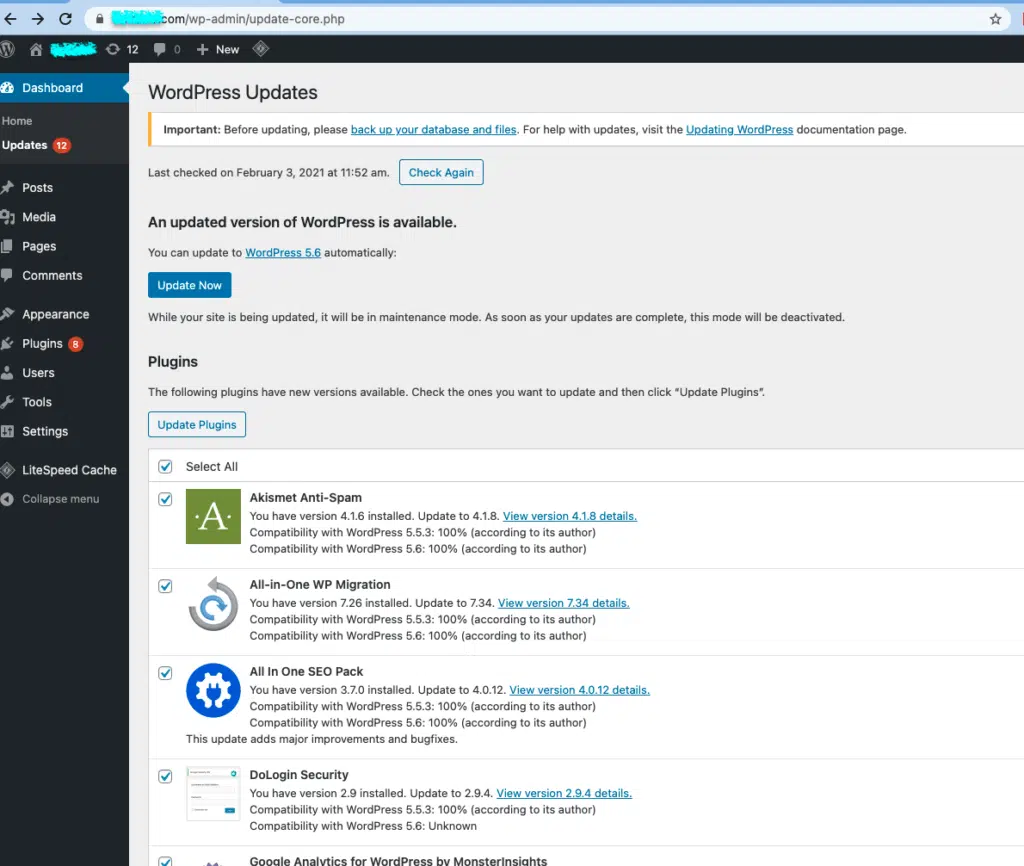Go to Home under Dashboard
This screenshot has height=866, width=1024.
17,121
